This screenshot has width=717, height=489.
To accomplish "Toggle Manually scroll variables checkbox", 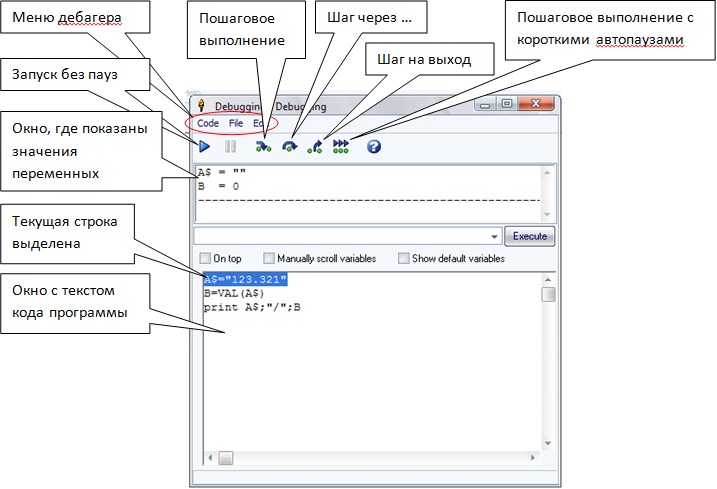I will tap(269, 258).
